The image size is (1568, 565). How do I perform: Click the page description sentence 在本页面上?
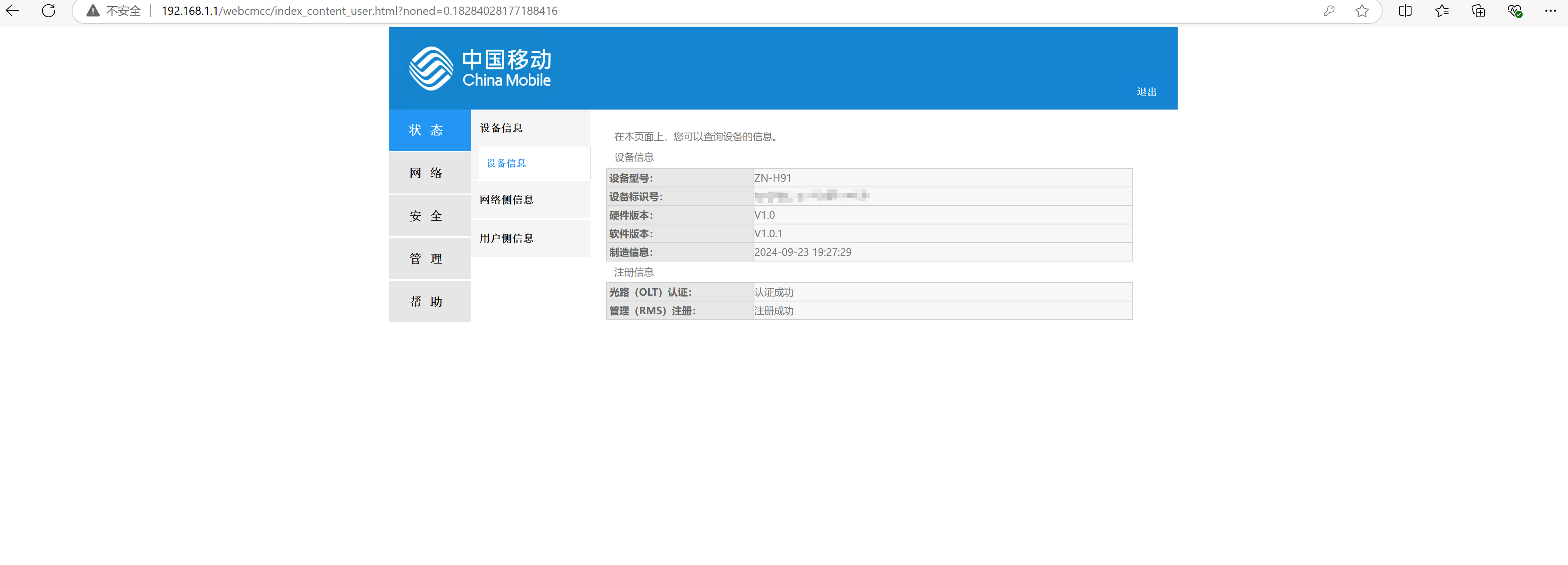(x=697, y=136)
